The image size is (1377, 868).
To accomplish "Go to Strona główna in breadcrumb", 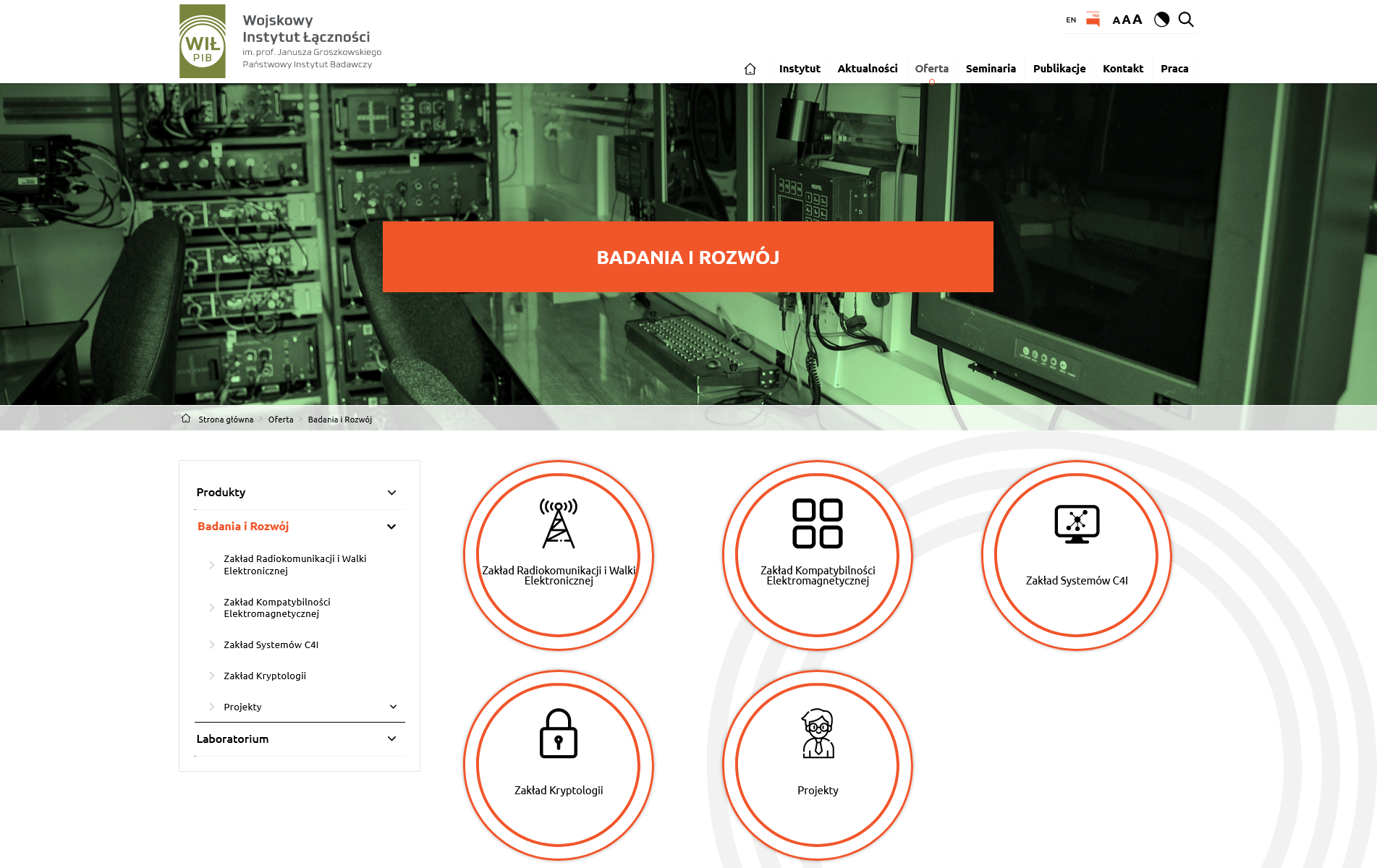I will point(226,420).
